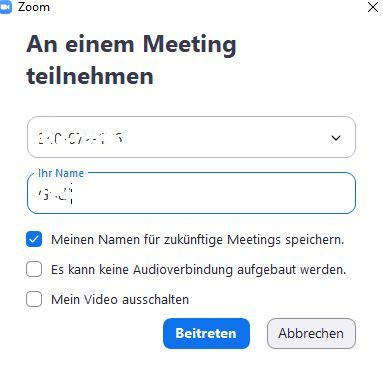Click the An einem Meeting teilnehmen heading
The height and width of the screenshot is (374, 383).
131,60
